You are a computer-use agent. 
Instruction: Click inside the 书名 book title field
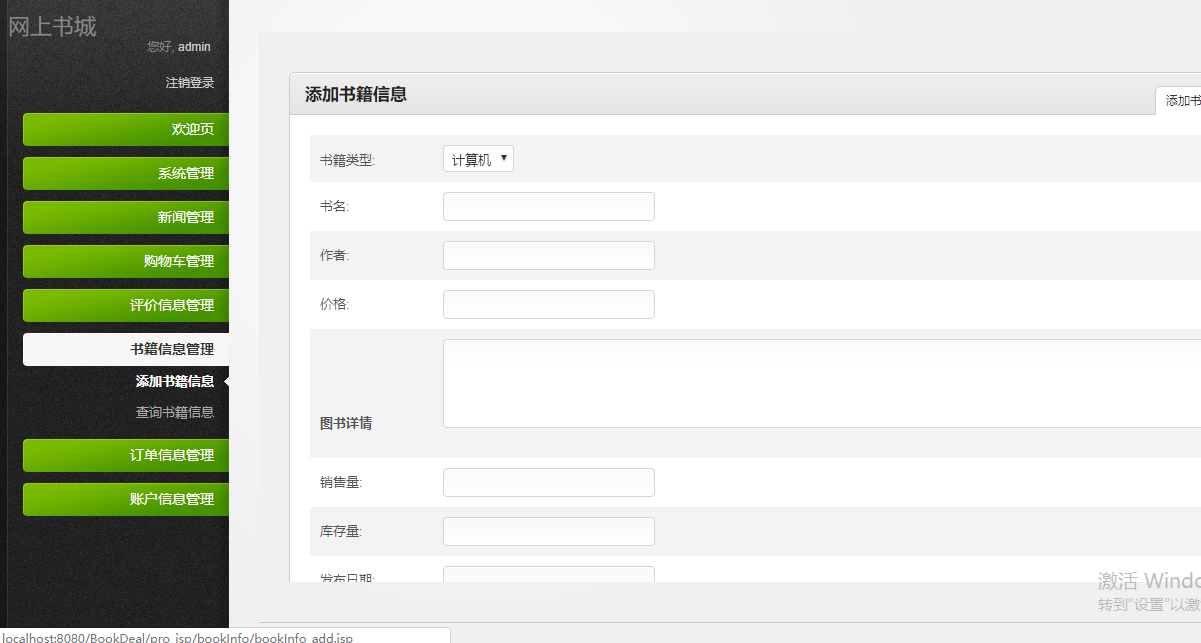[x=548, y=206]
